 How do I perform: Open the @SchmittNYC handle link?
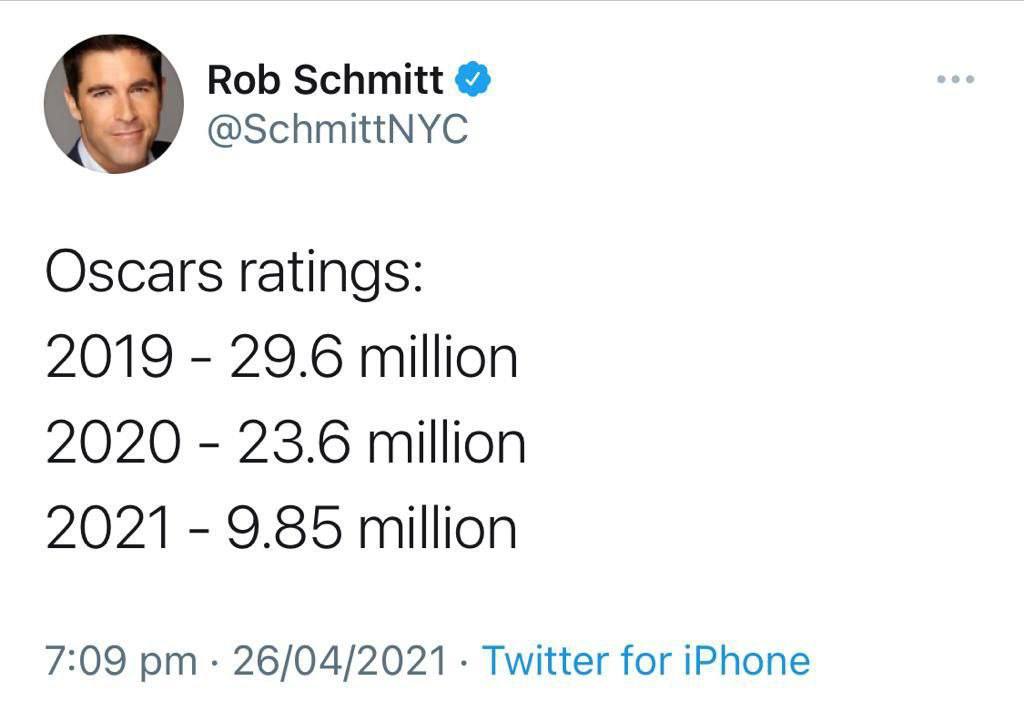[x=337, y=129]
